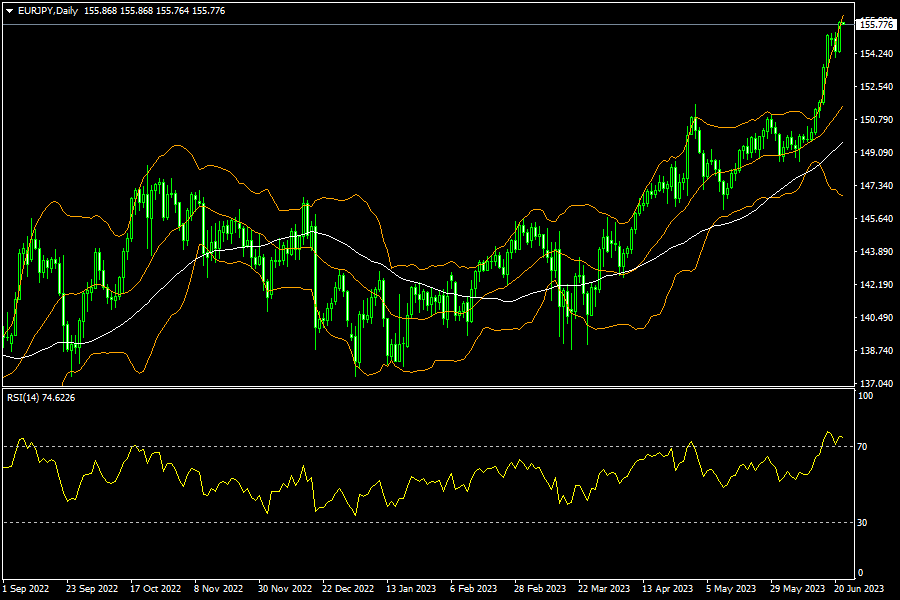The height and width of the screenshot is (600, 900).
Task: Click the 70 level on RSI scale
Action: point(862,447)
